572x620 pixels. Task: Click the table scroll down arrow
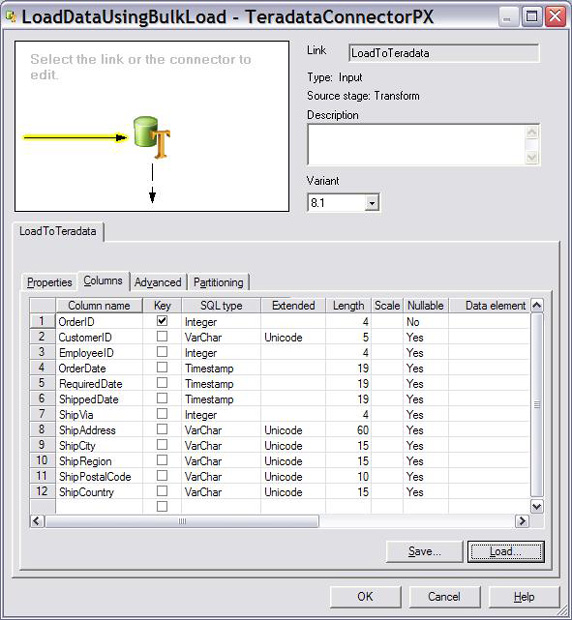(536, 506)
